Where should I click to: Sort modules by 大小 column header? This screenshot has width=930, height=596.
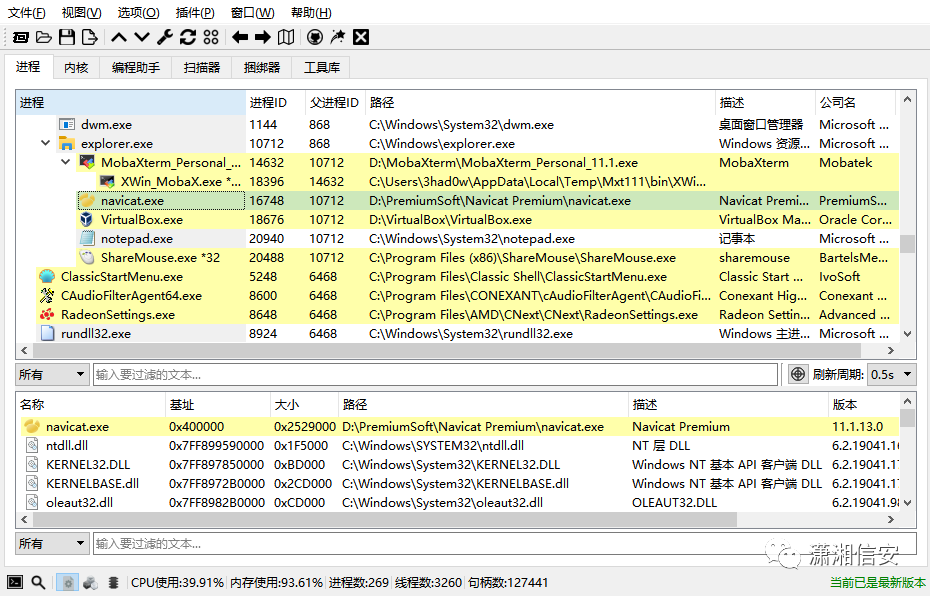pos(304,404)
